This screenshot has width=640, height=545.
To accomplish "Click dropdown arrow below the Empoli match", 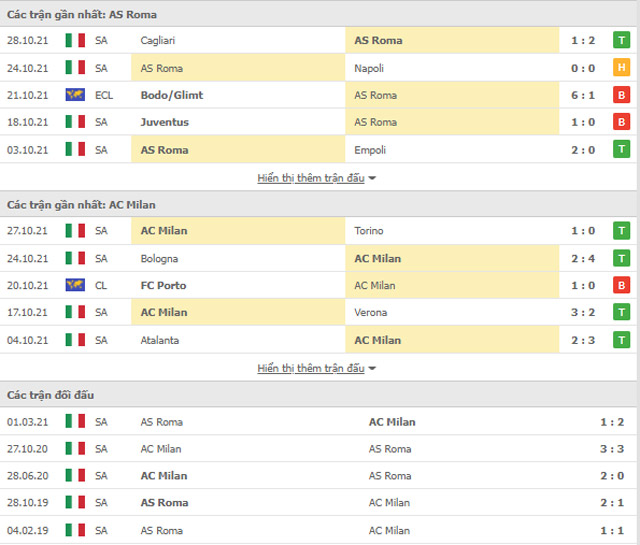I will click(373, 178).
